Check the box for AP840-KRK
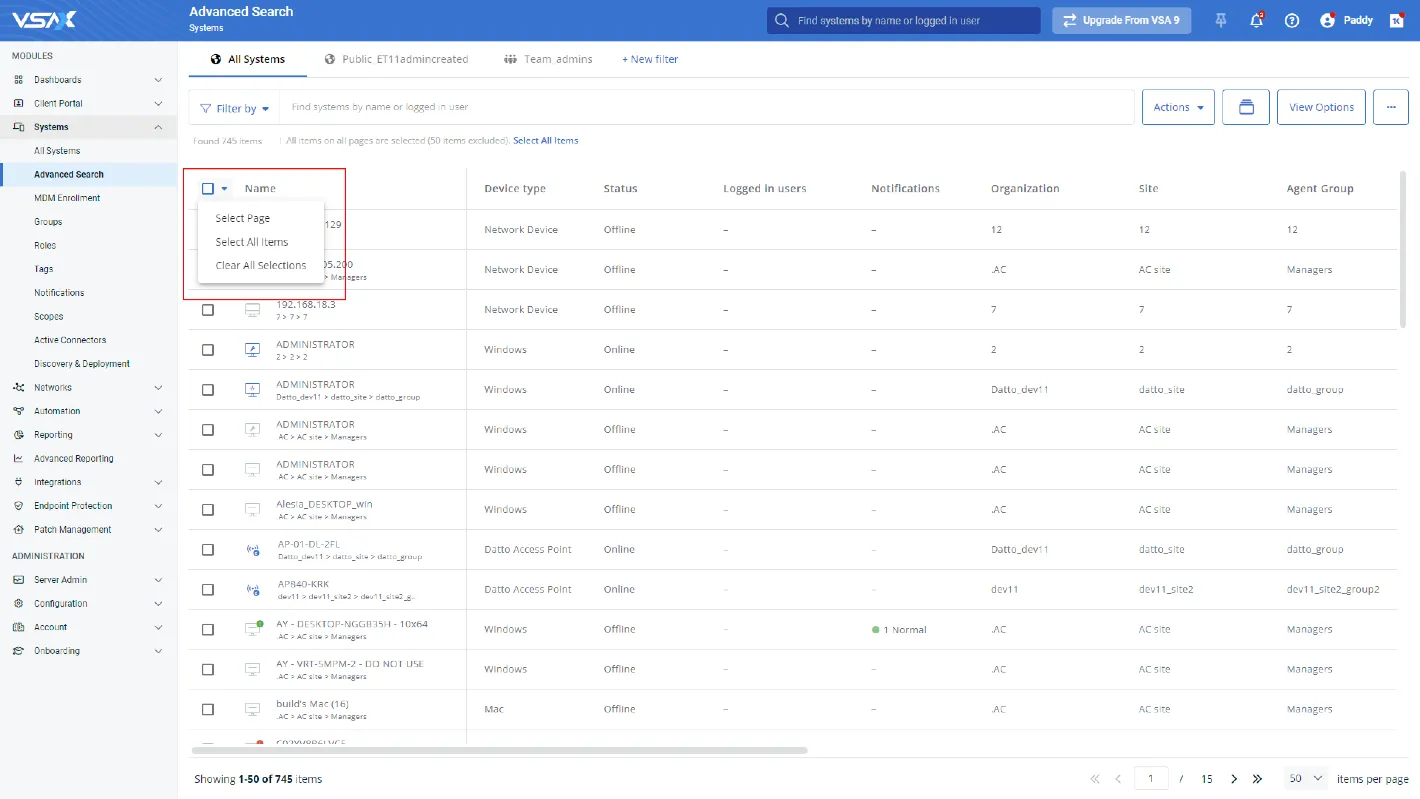Image resolution: width=1420 pixels, height=799 pixels. pyautogui.click(x=208, y=590)
